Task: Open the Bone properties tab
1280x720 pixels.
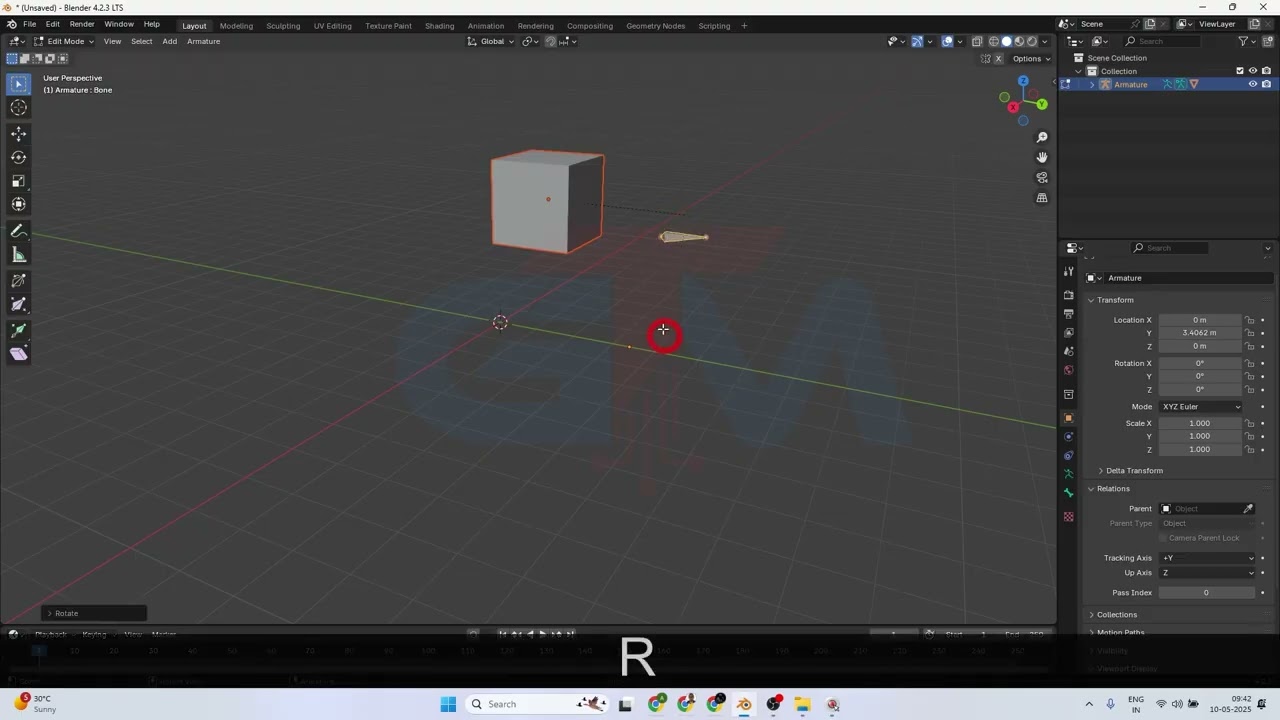Action: (x=1068, y=493)
